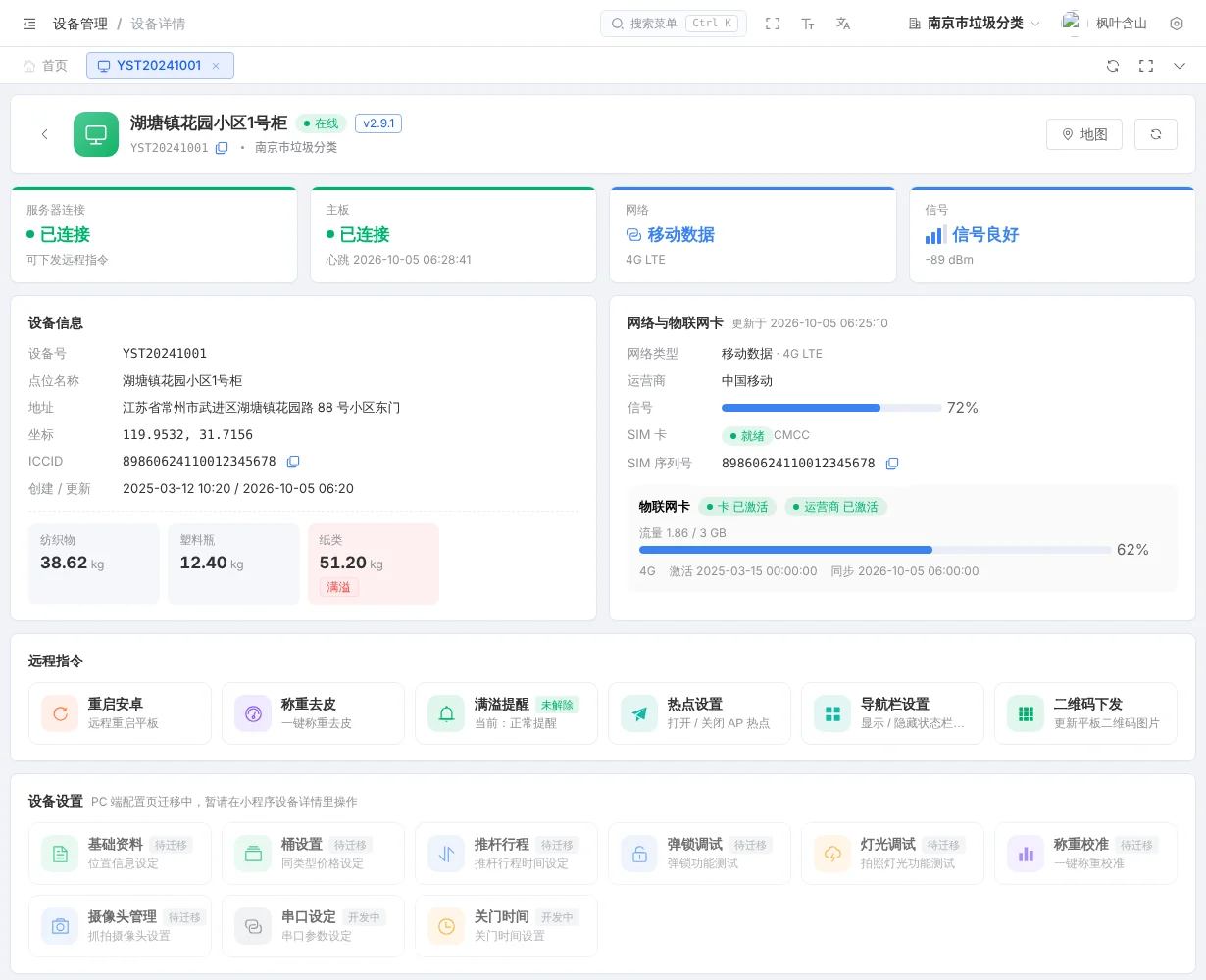Screen dimensions: 1206x980
Task: Click the 满溢提醒 bell icon
Action: pyautogui.click(x=446, y=713)
